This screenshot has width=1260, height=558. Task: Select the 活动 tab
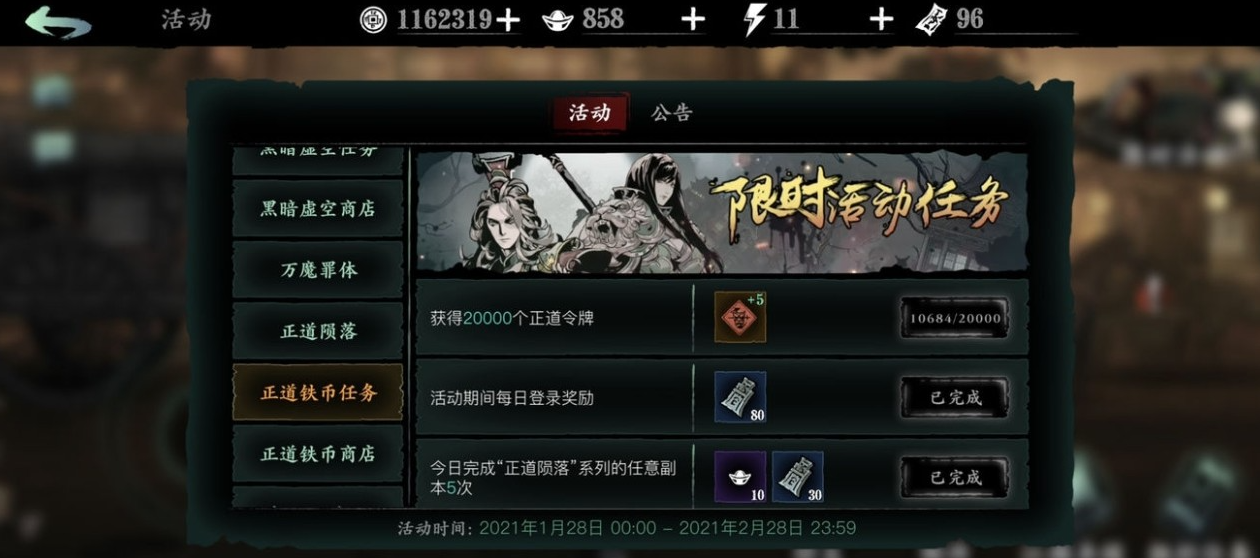tap(590, 113)
